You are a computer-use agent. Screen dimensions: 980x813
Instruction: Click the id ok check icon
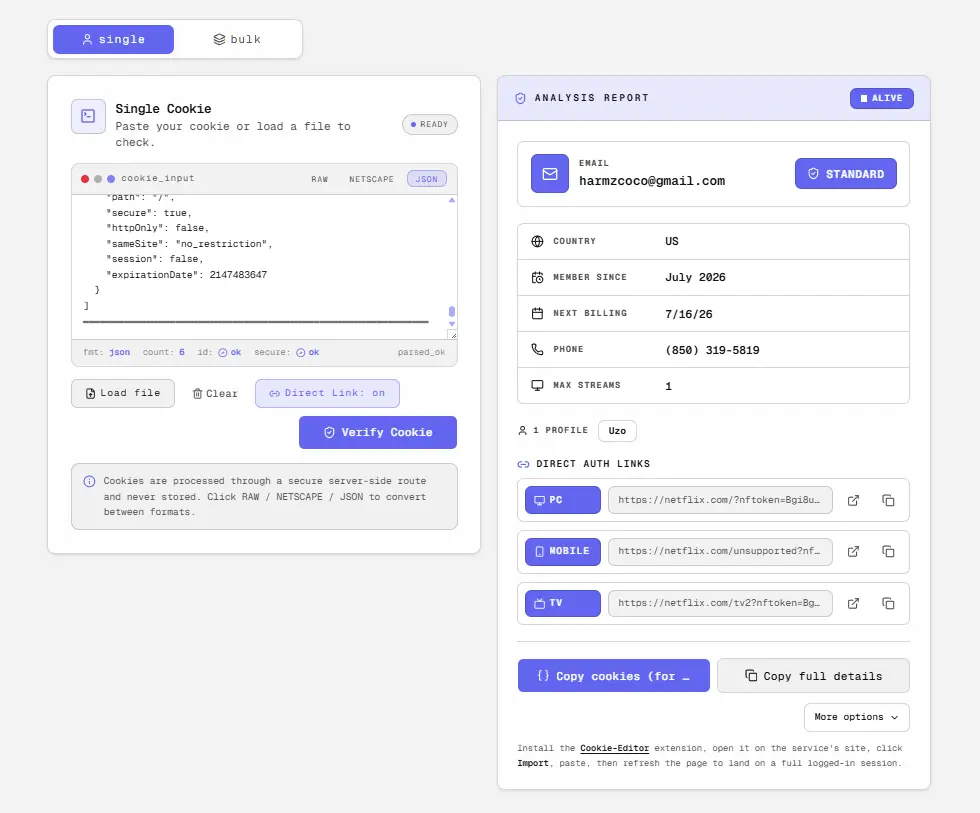(222, 352)
